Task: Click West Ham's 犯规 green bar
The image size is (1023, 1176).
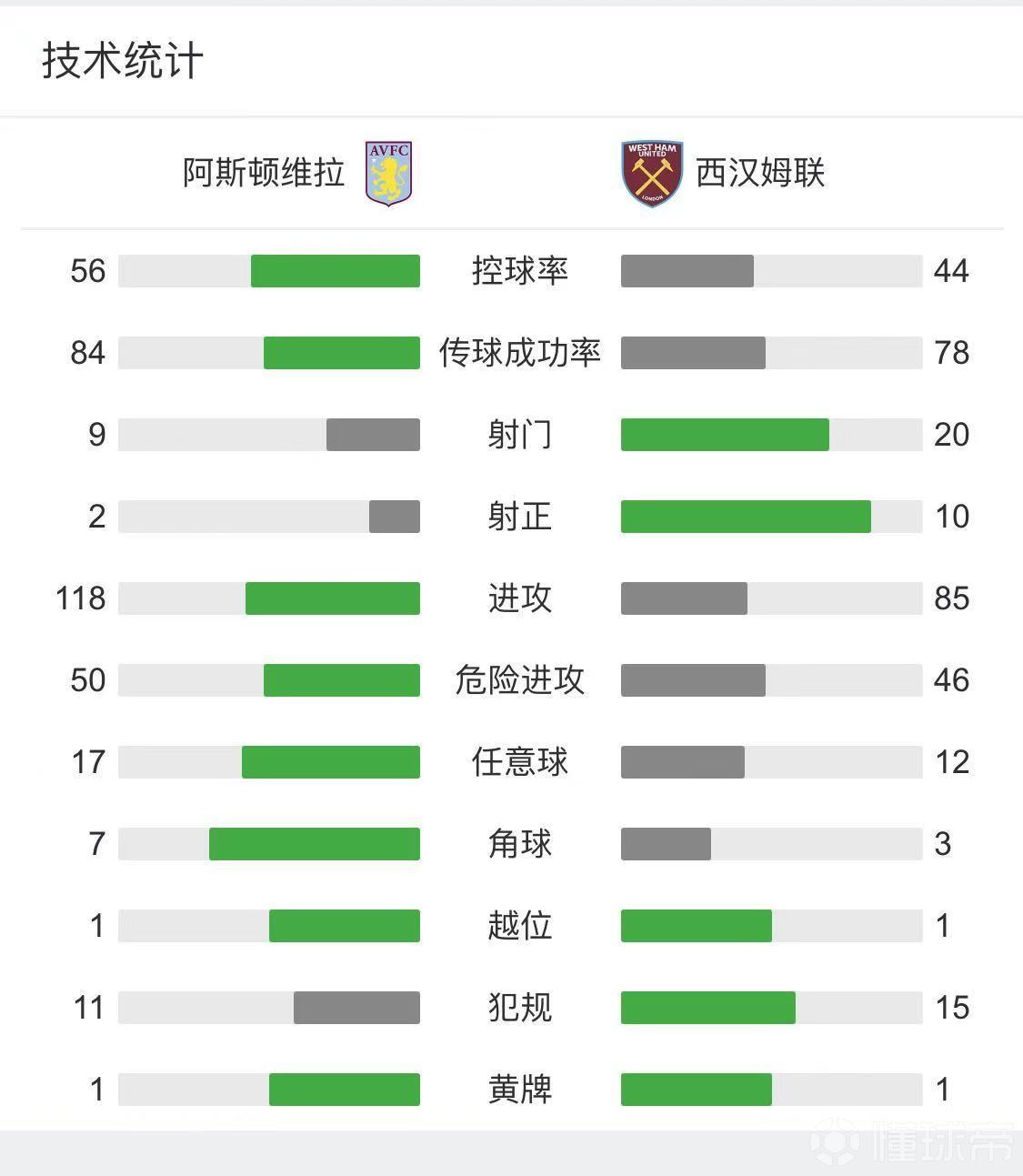Action: point(708,1008)
